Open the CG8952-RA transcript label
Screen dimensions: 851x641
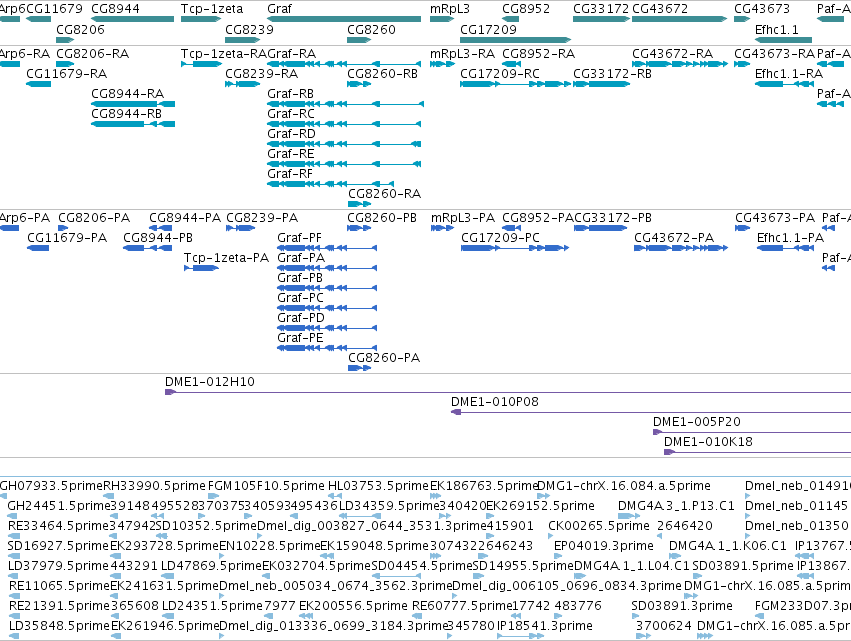(x=538, y=53)
